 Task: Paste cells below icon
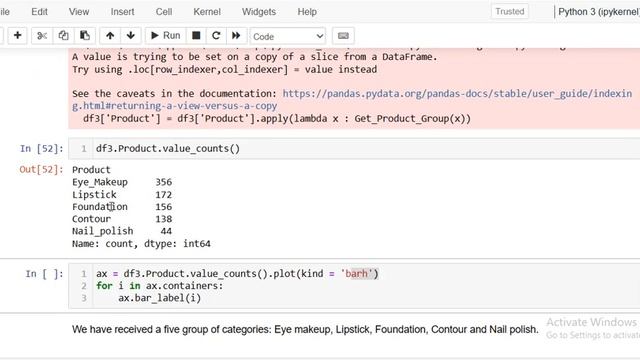point(85,36)
